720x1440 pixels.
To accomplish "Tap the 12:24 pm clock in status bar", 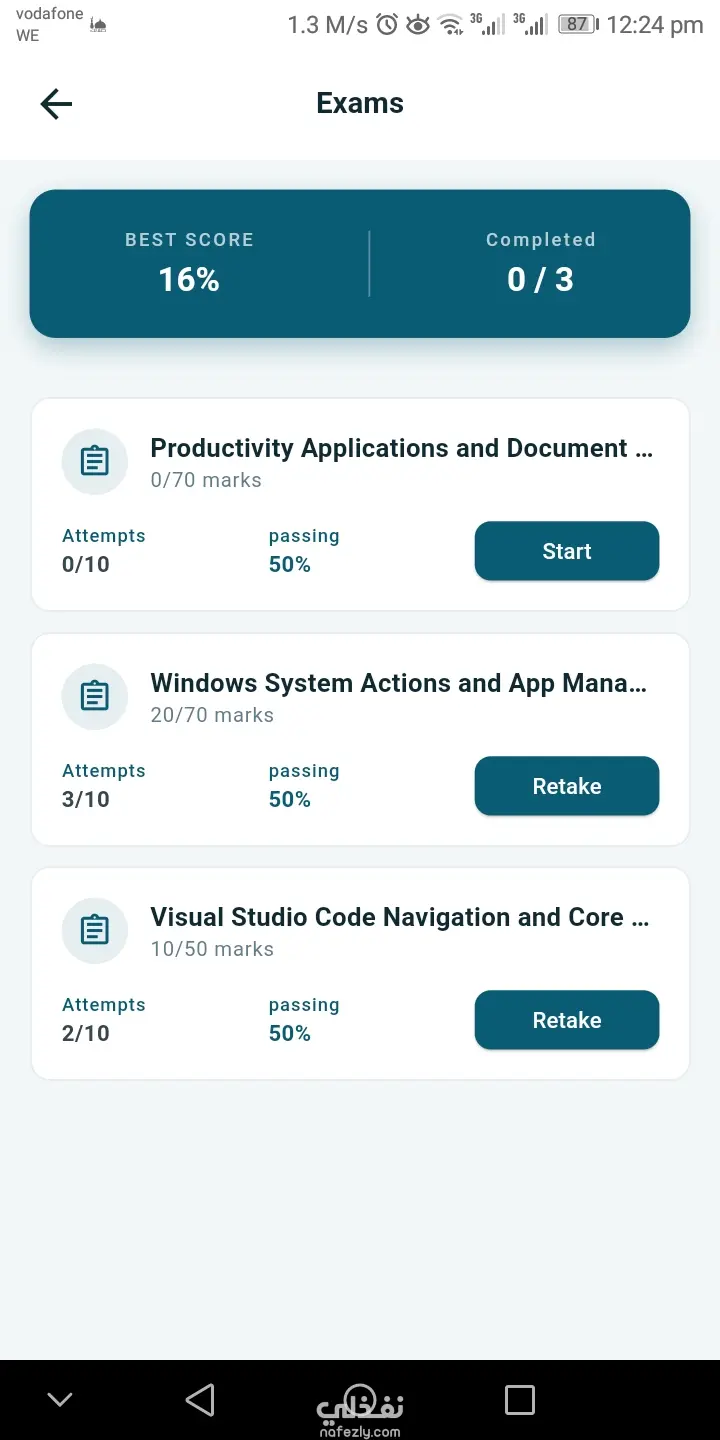I will [x=655, y=25].
